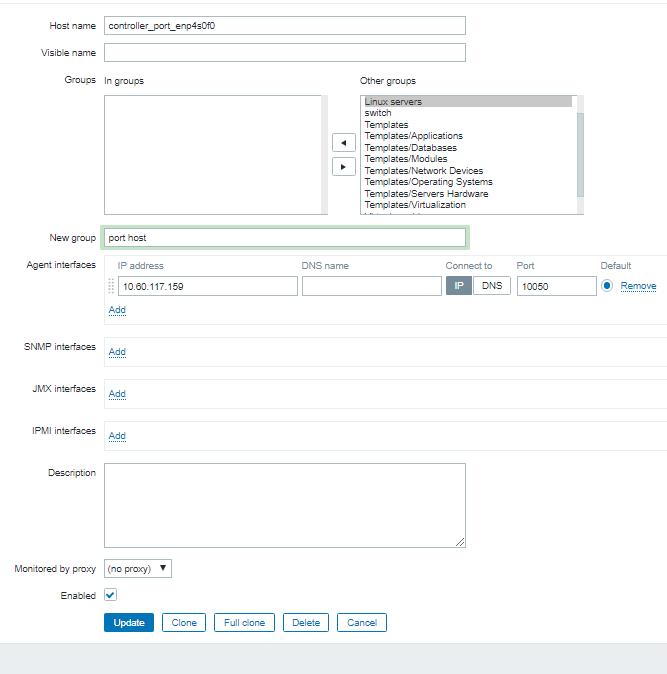Cancel editing the host
Screen dimensions: 667x674
tap(361, 623)
